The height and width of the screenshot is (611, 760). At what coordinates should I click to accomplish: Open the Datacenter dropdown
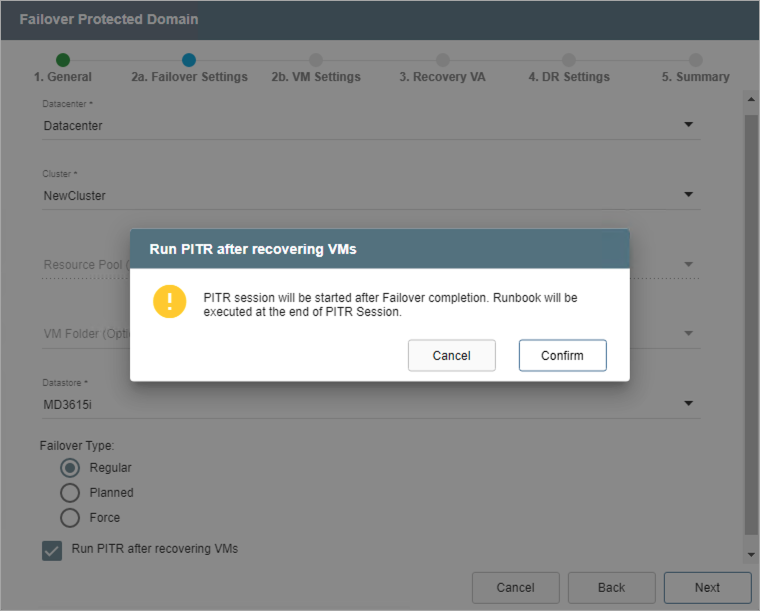[x=688, y=125]
